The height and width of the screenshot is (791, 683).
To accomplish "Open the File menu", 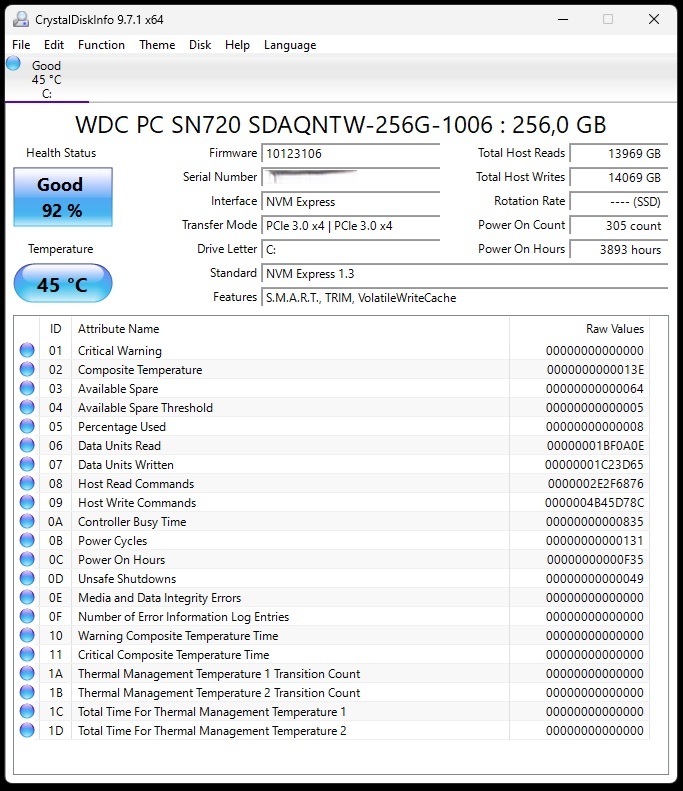I will click(x=21, y=45).
